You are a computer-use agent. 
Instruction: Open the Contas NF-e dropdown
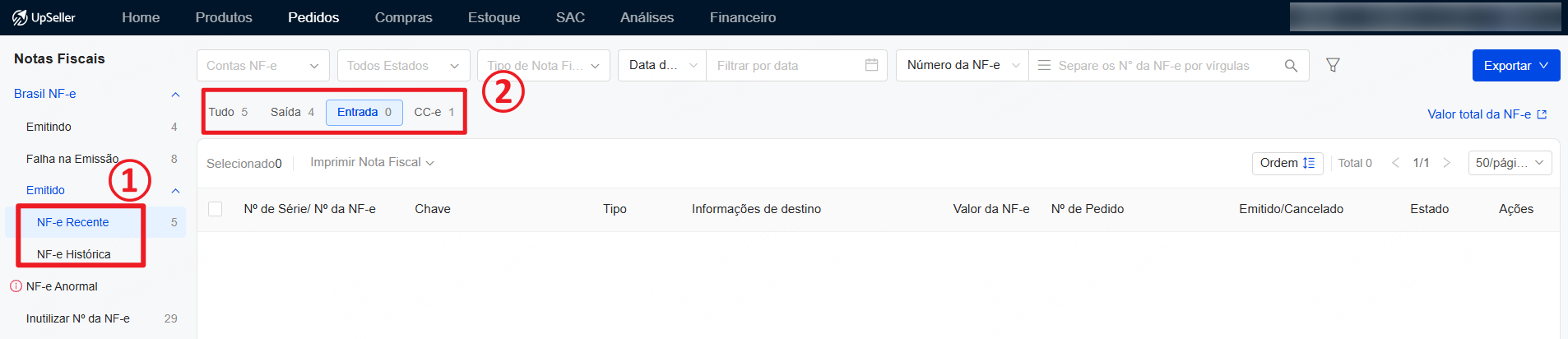(x=263, y=66)
